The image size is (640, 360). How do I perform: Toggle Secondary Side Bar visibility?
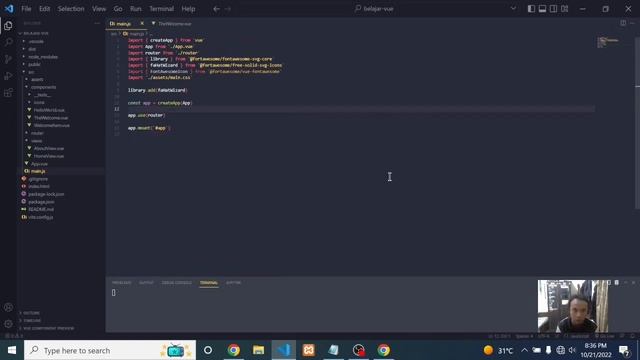[553, 9]
